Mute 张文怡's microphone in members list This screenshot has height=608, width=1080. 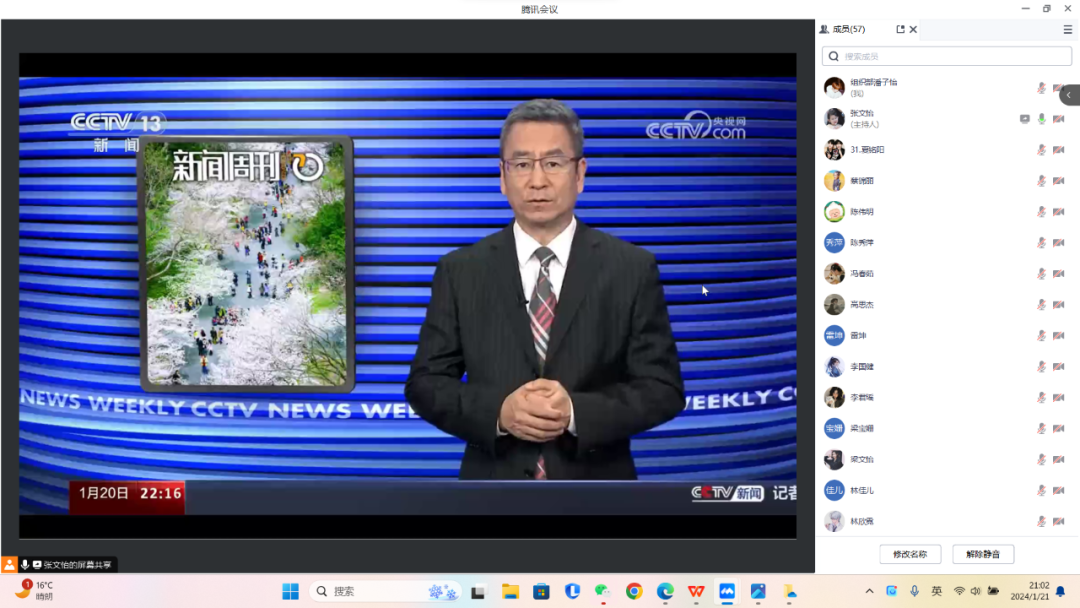[x=1041, y=118]
